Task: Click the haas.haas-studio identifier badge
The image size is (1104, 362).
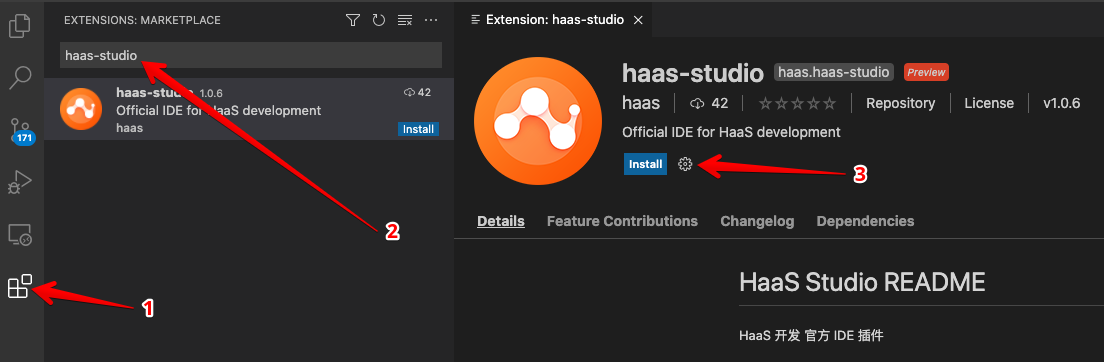Action: 834,72
